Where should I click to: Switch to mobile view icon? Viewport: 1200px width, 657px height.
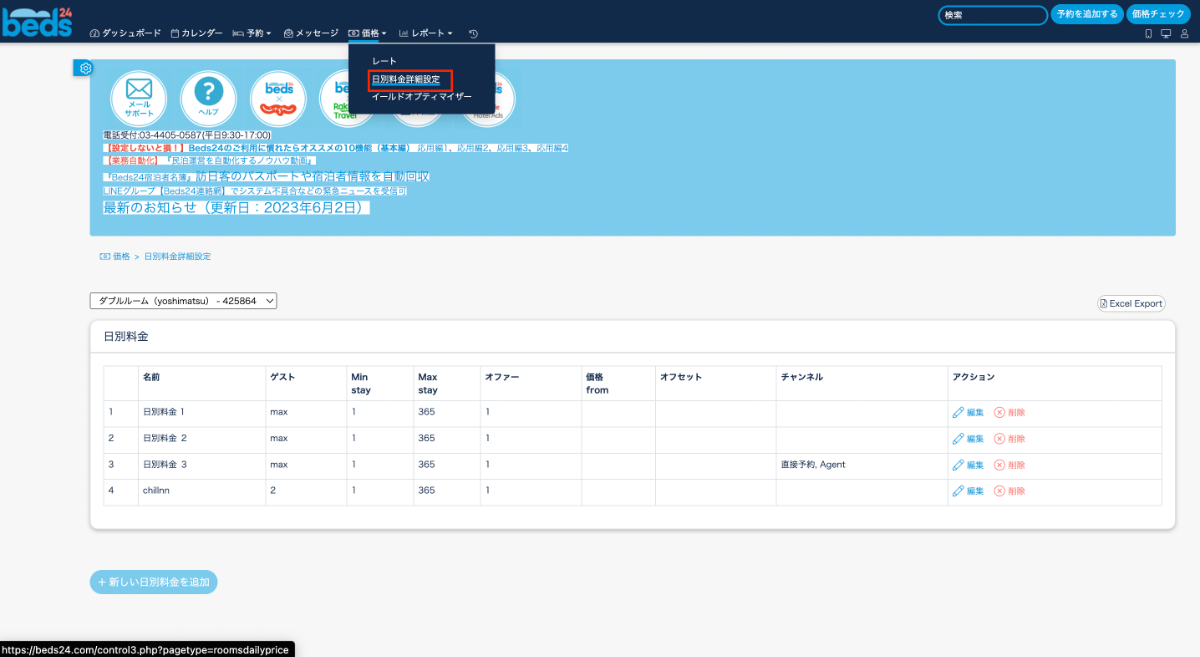pyautogui.click(x=1148, y=33)
